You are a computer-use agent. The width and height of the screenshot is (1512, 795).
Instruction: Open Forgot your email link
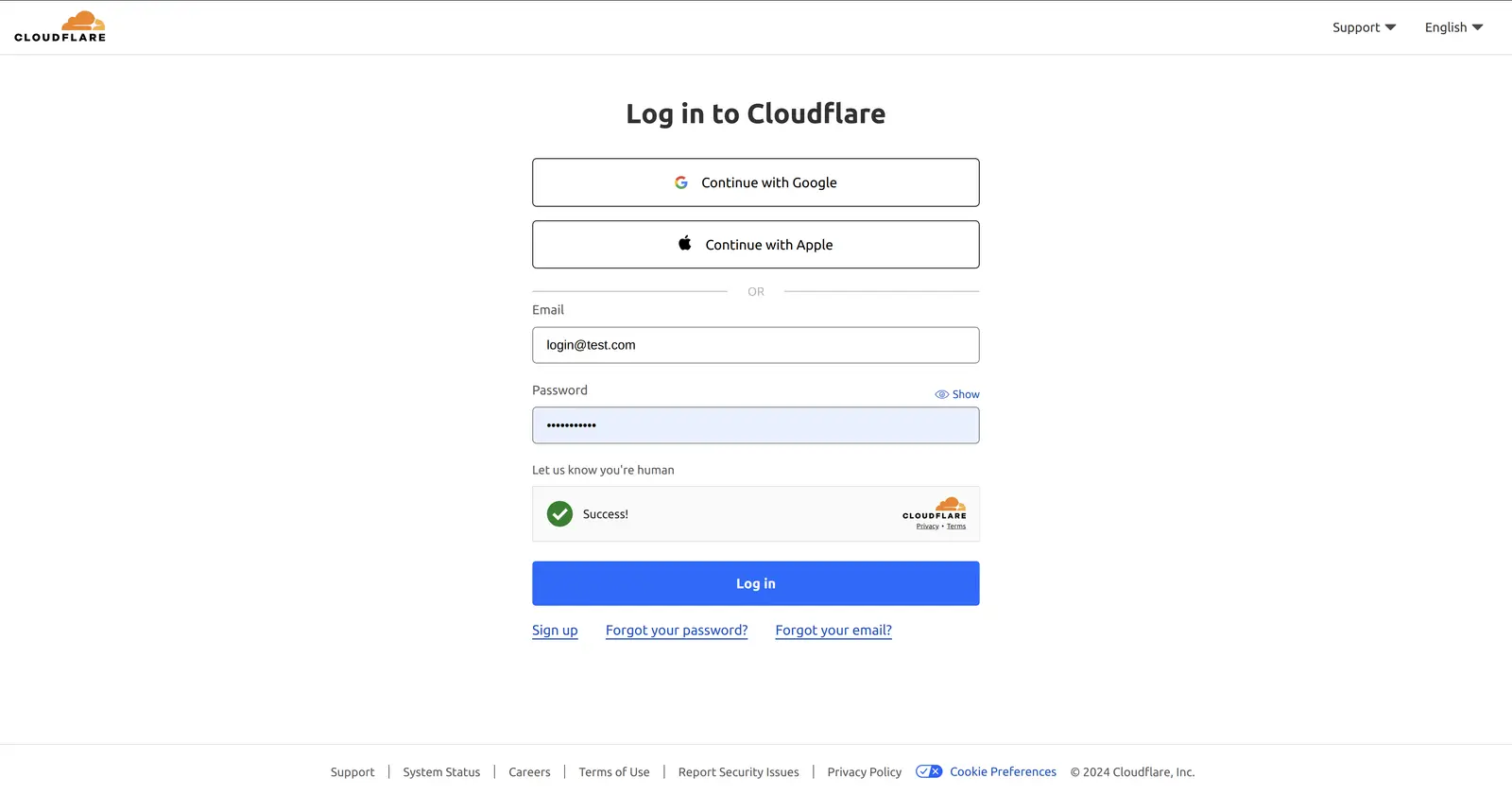click(x=833, y=631)
